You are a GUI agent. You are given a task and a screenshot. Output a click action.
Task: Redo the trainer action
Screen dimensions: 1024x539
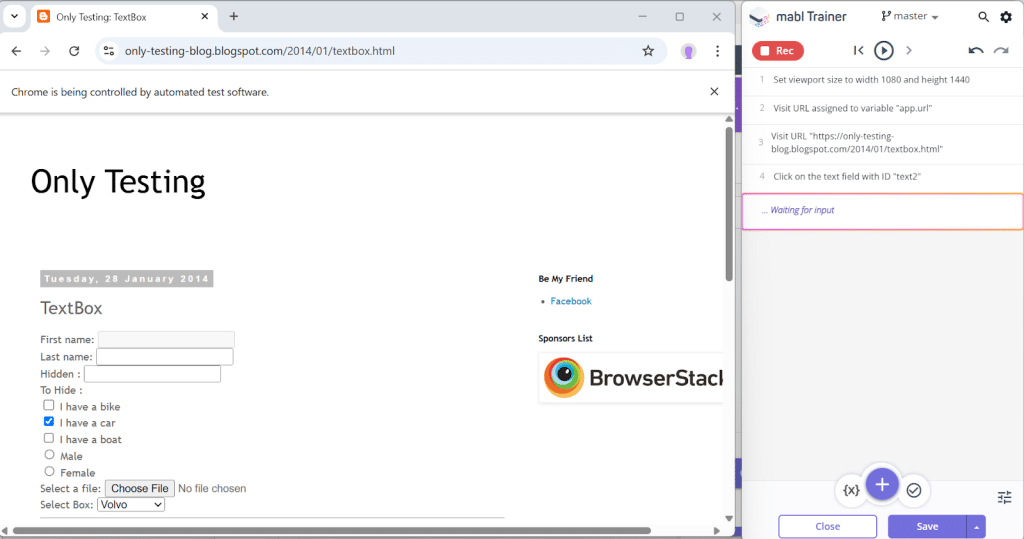[x=1001, y=50]
